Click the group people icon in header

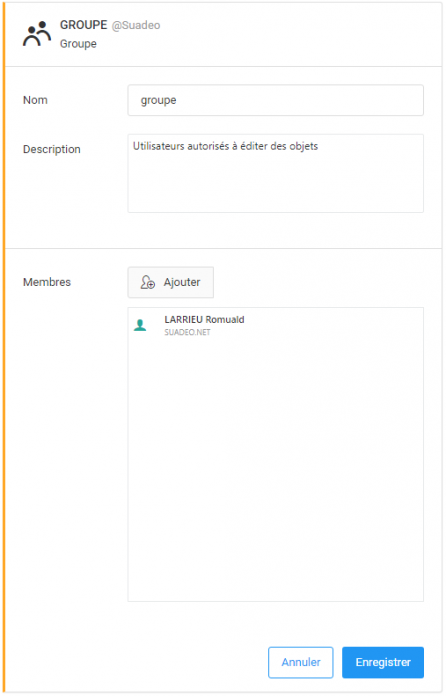click(x=37, y=34)
